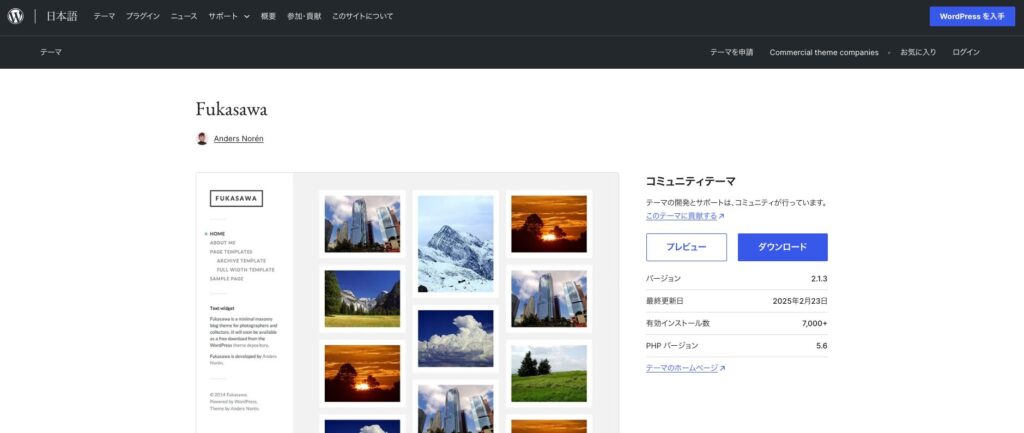Open the 日本語 site title link
The width and height of the screenshot is (1024, 433).
(x=61, y=16)
